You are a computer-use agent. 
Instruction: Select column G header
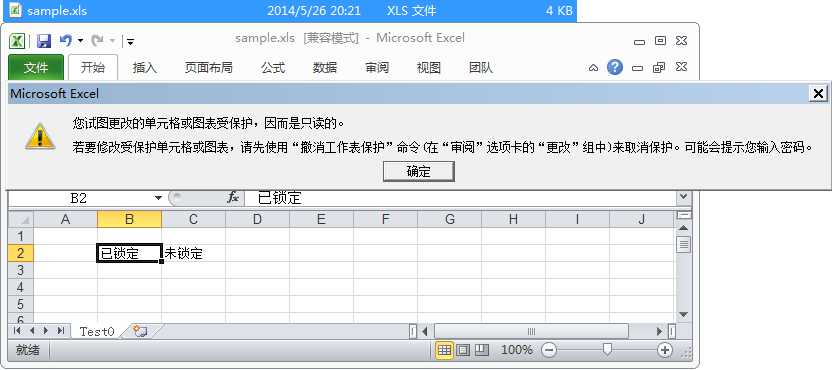pos(449,219)
